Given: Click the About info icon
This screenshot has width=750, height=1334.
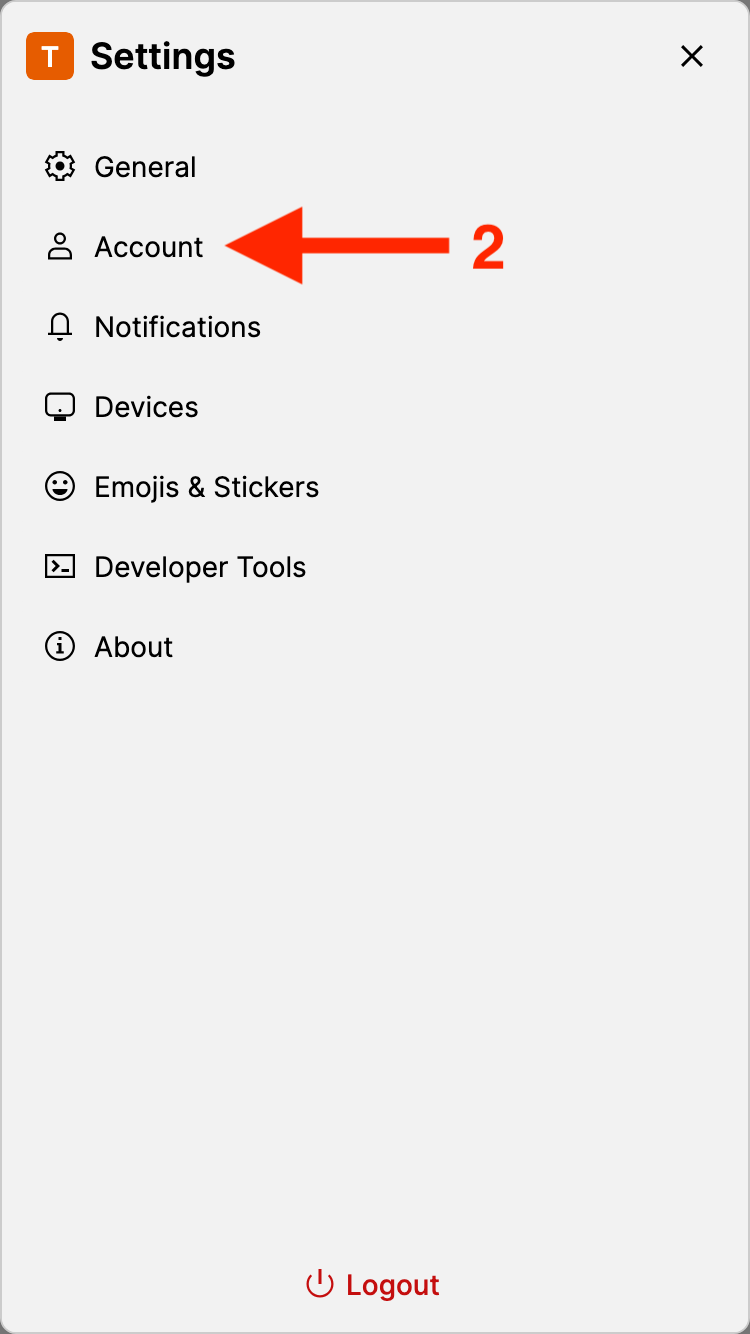Looking at the screenshot, I should point(60,647).
